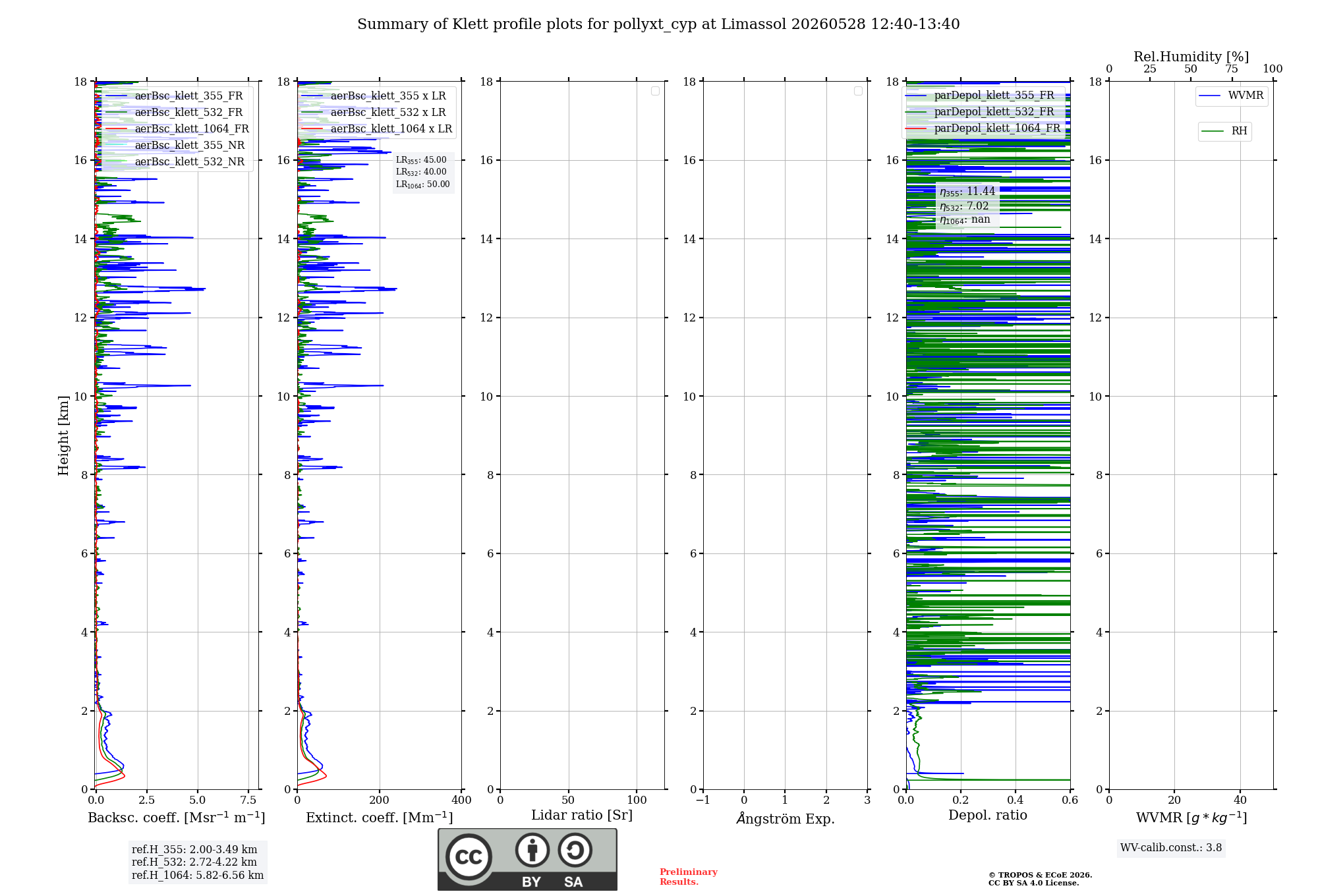Click the plot title mentioning Limassol
Screen dimensions: 1318x896
click(658, 24)
